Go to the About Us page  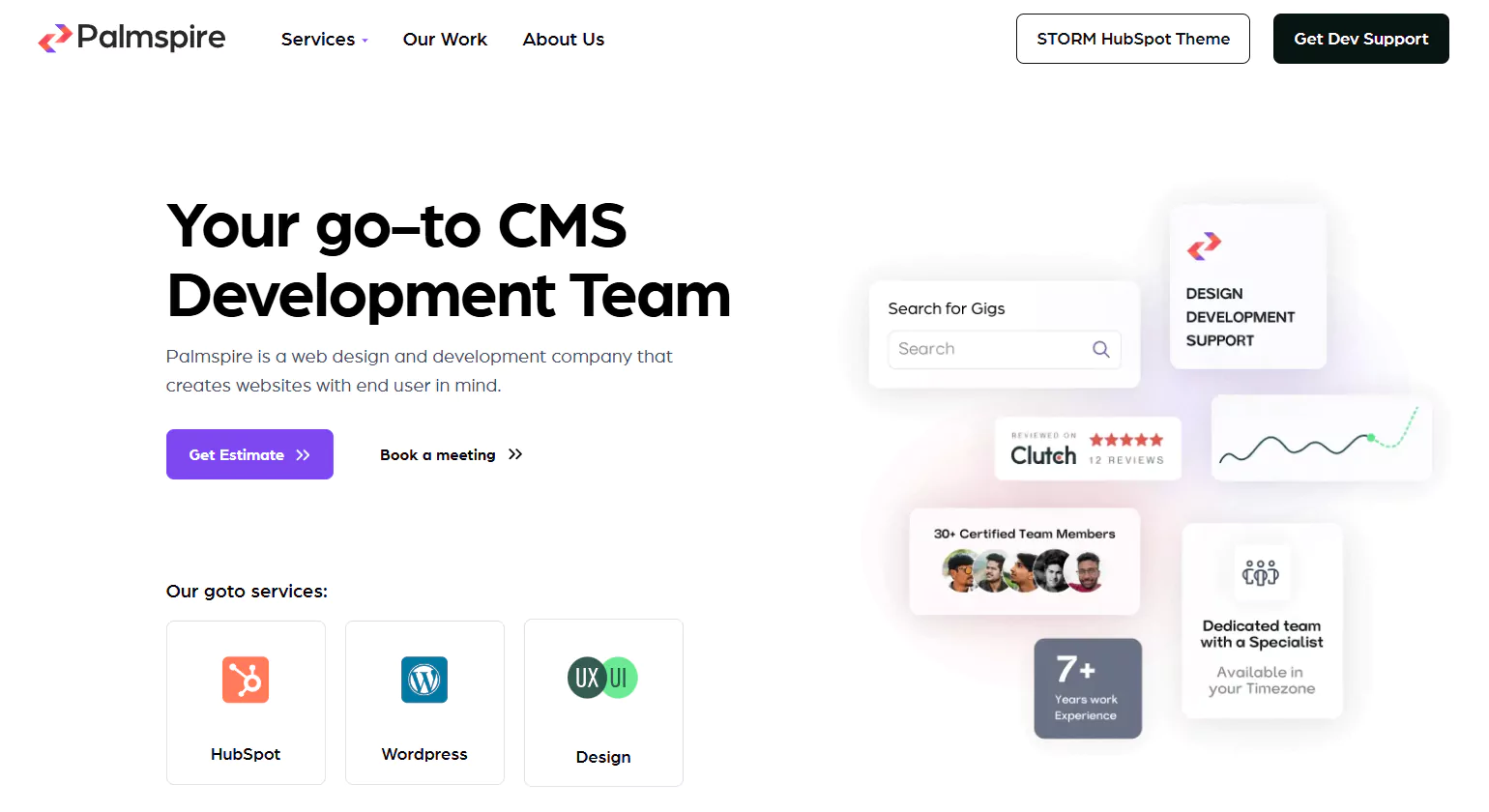[564, 40]
